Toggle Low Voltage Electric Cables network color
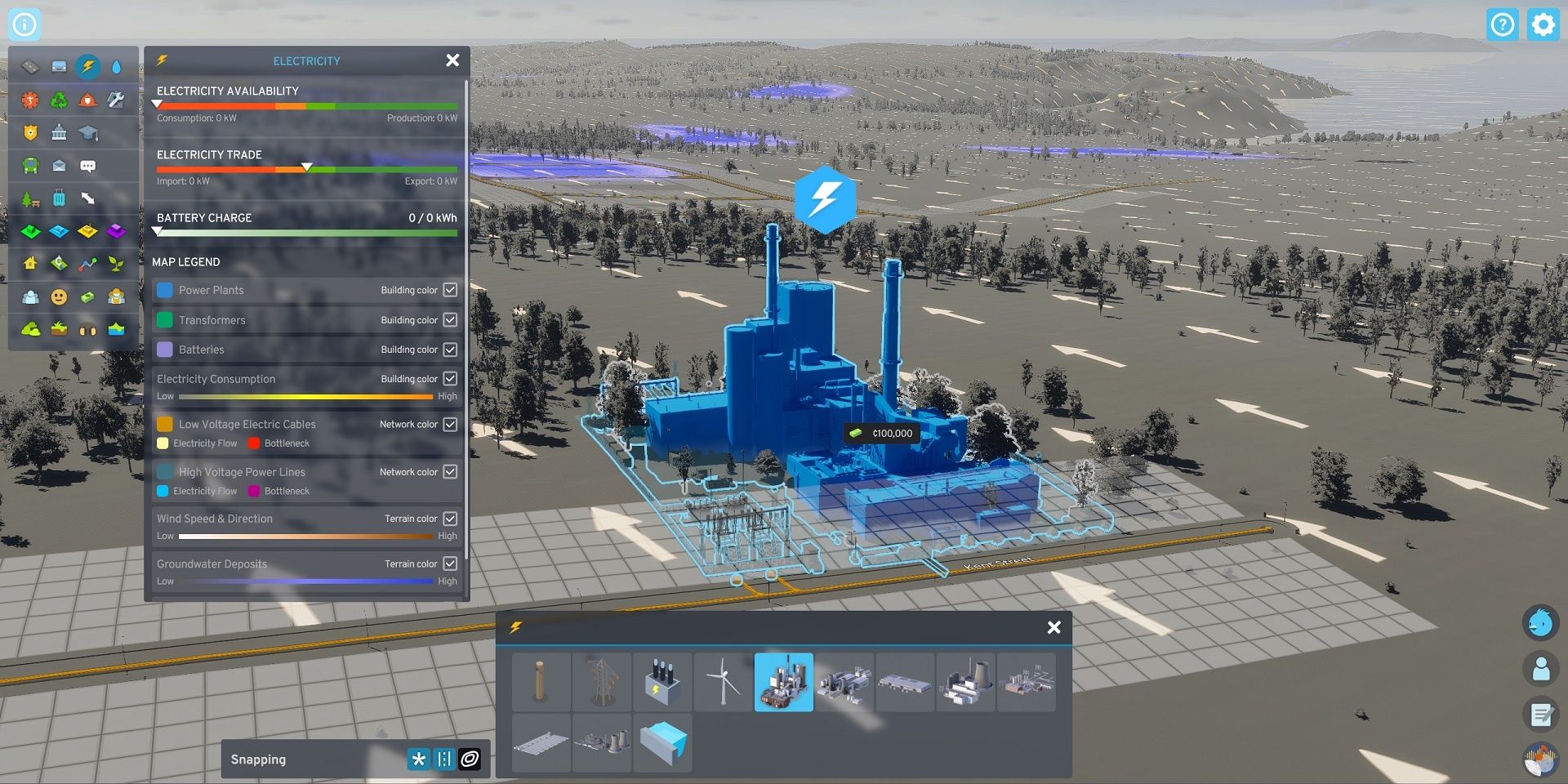The width and height of the screenshot is (1568, 784). point(450,425)
